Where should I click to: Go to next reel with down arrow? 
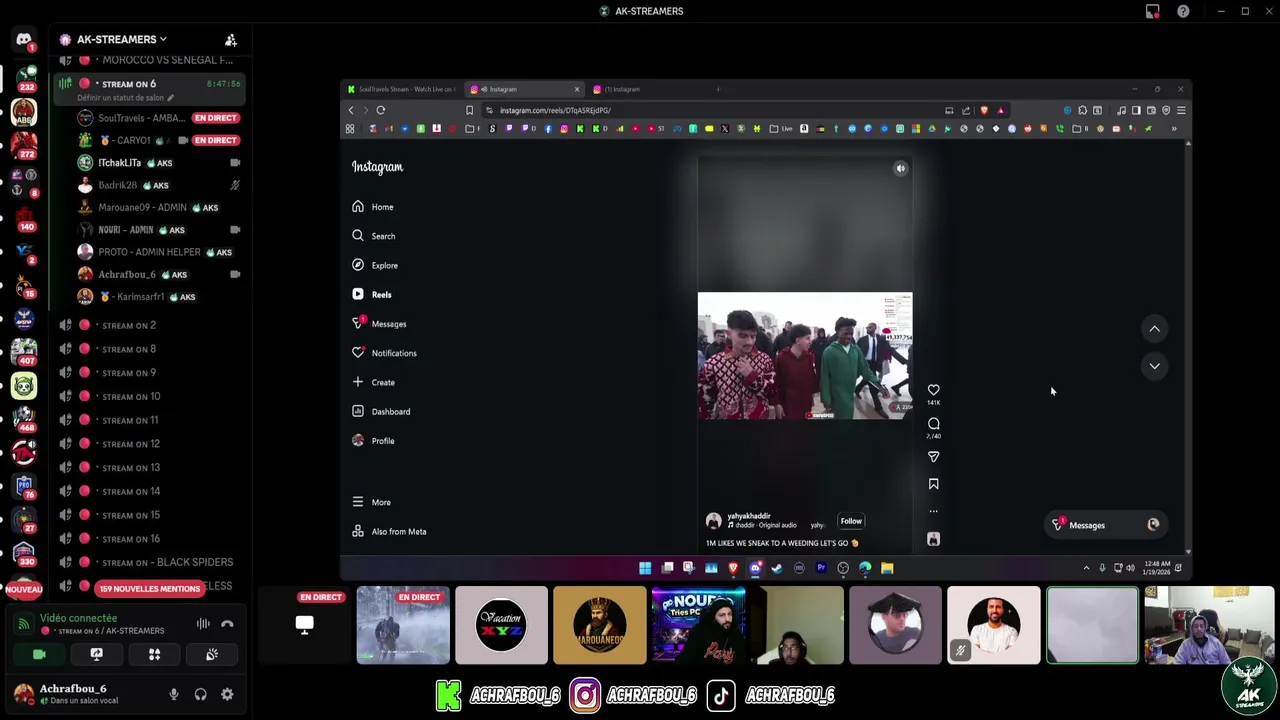point(1154,366)
